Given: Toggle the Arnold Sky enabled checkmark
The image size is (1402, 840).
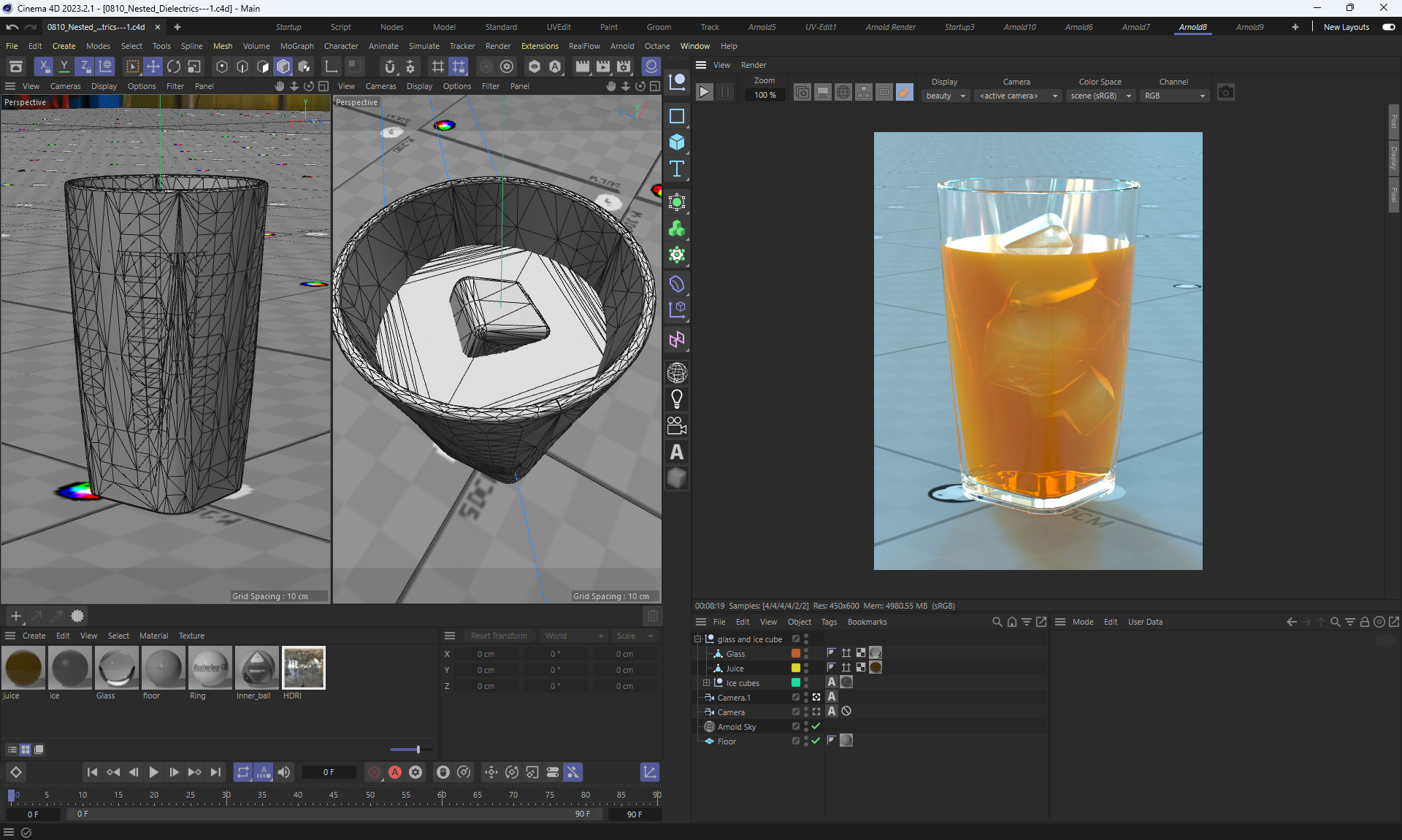Looking at the screenshot, I should click(816, 726).
